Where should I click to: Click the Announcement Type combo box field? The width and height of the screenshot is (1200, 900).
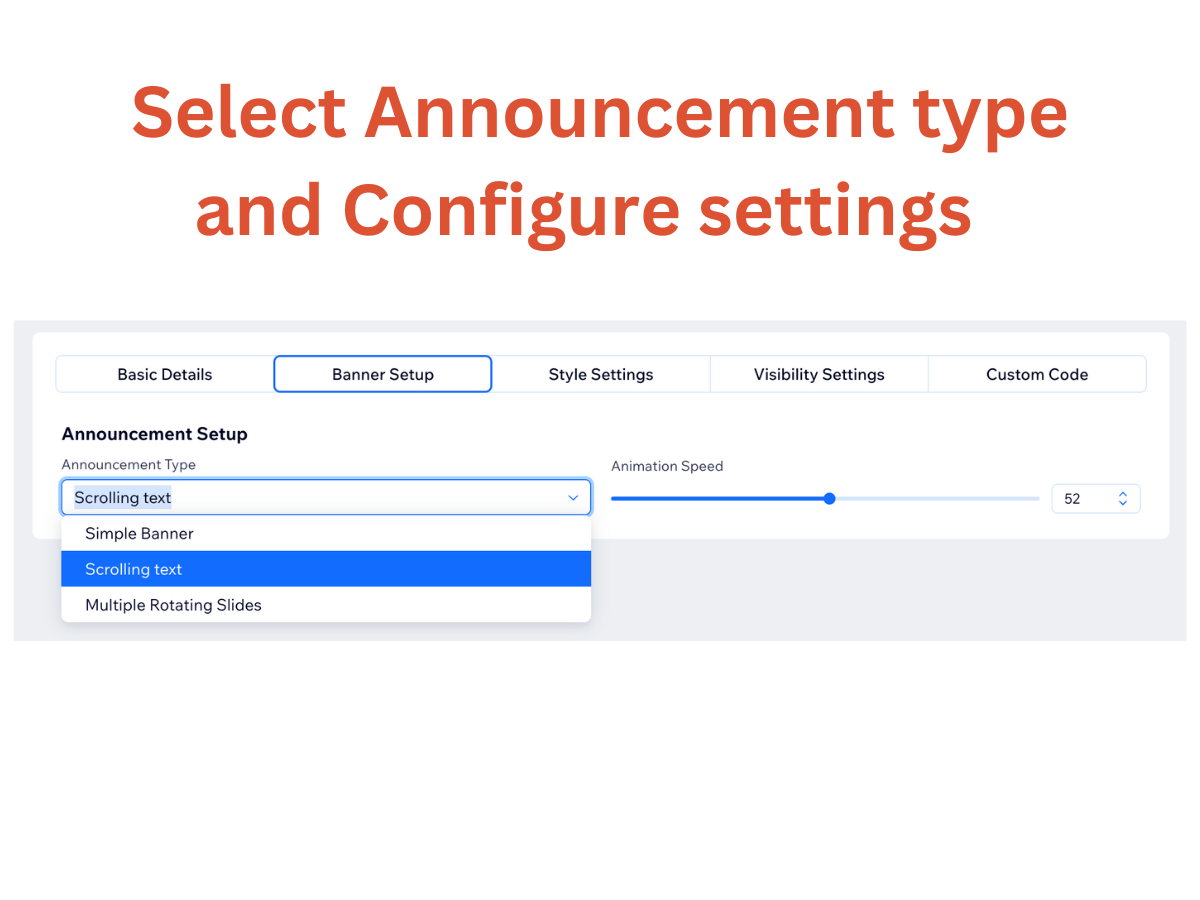point(326,497)
